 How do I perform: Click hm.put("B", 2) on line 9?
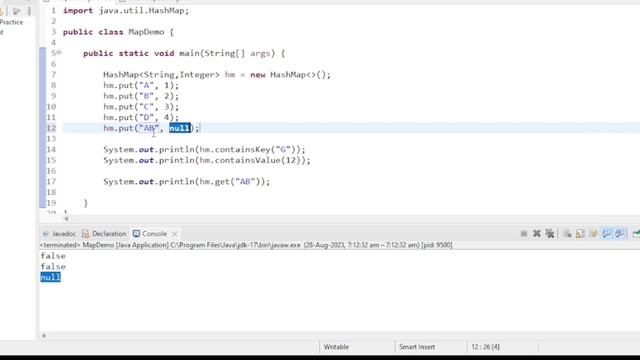pos(141,96)
